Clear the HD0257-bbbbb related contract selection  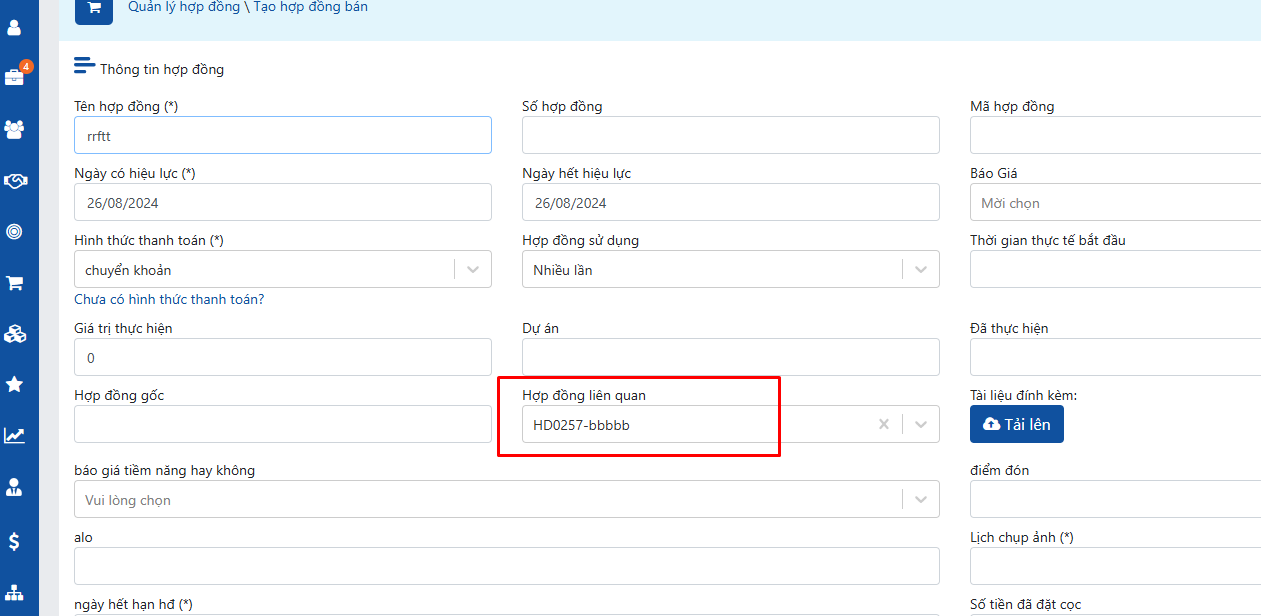(883, 424)
